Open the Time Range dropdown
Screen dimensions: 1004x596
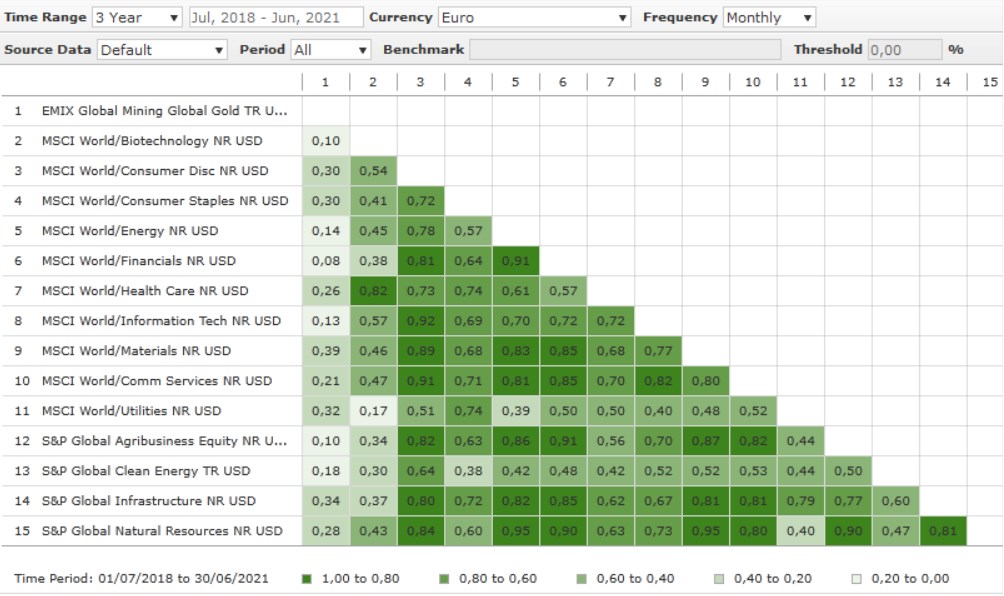[x=137, y=18]
